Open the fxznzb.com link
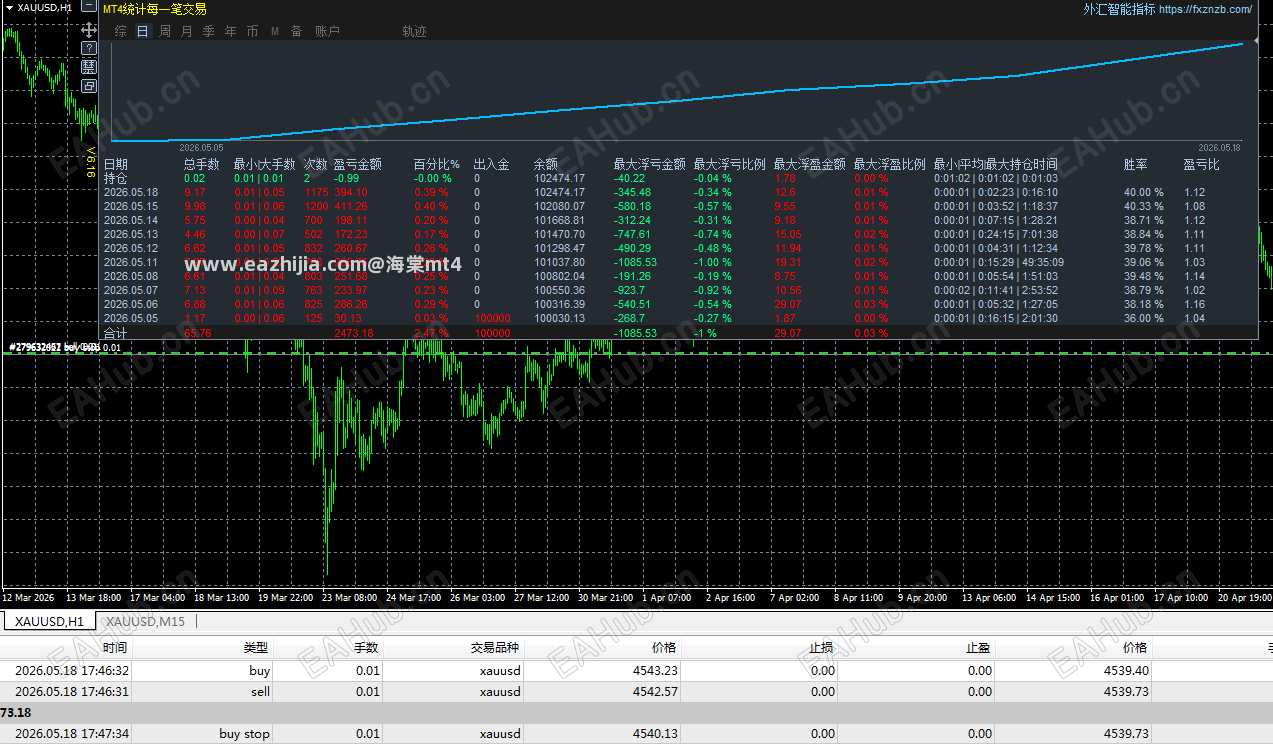This screenshot has width=1273, height=753. tap(1205, 9)
